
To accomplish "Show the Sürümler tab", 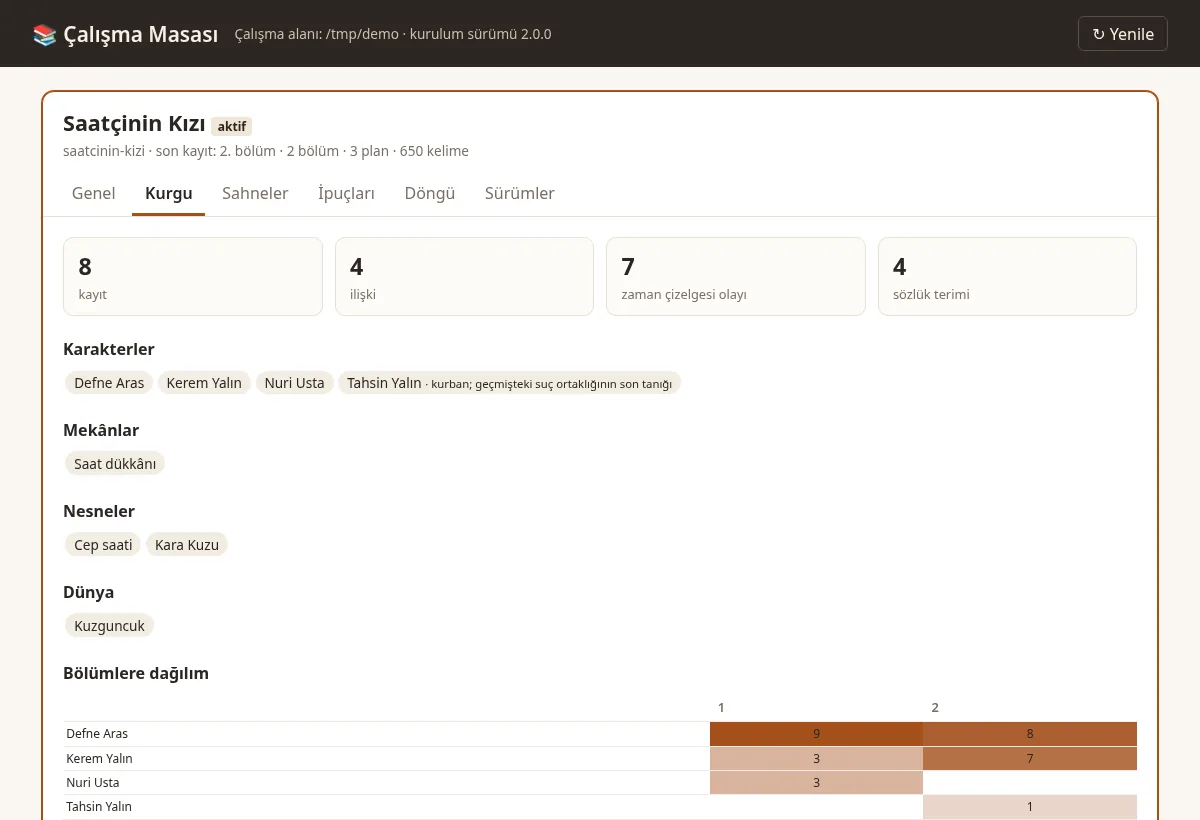I will (520, 193).
